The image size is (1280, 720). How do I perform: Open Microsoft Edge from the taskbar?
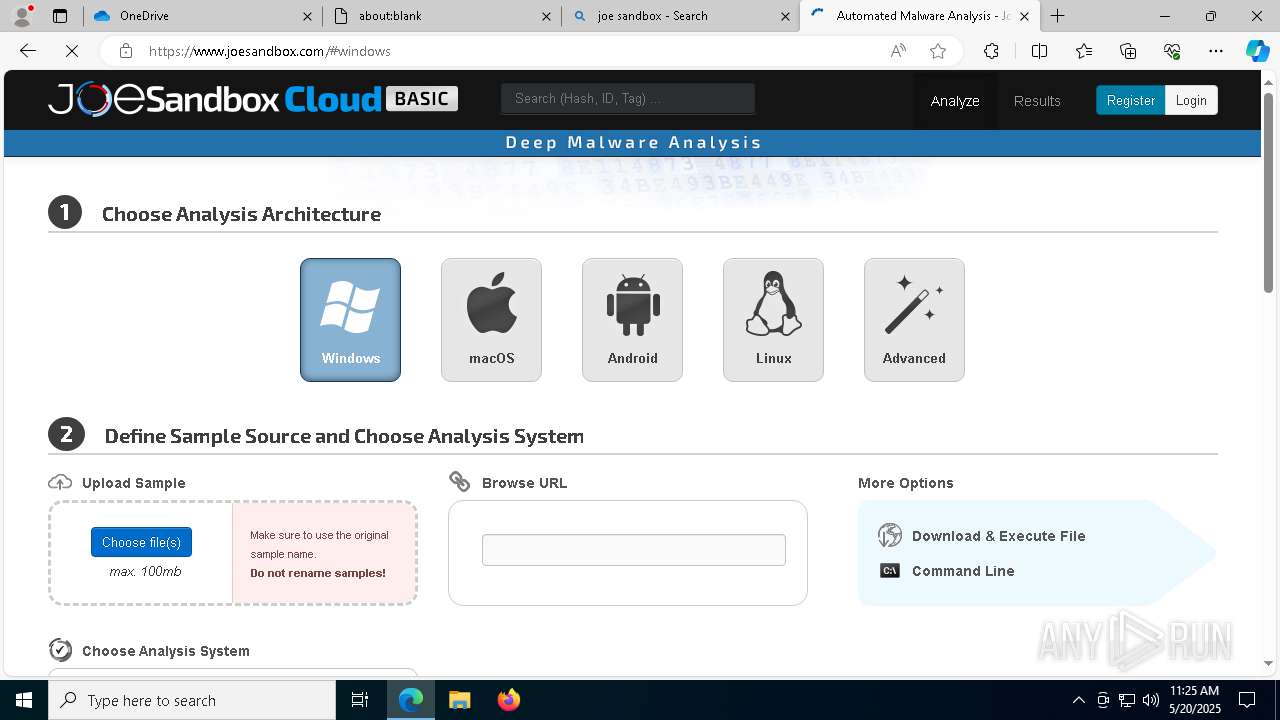click(411, 700)
